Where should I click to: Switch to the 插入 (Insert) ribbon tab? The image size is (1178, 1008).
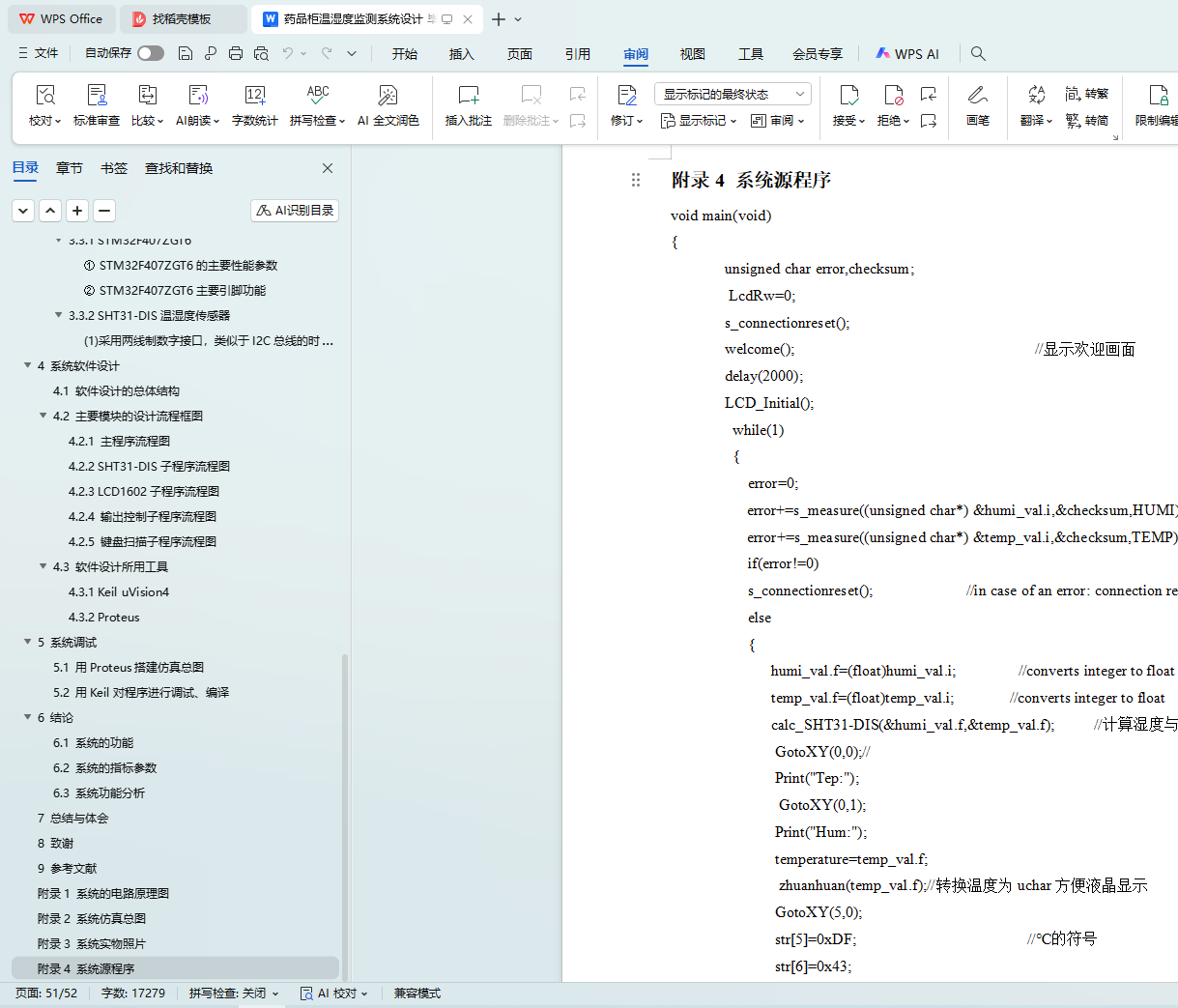[x=461, y=54]
